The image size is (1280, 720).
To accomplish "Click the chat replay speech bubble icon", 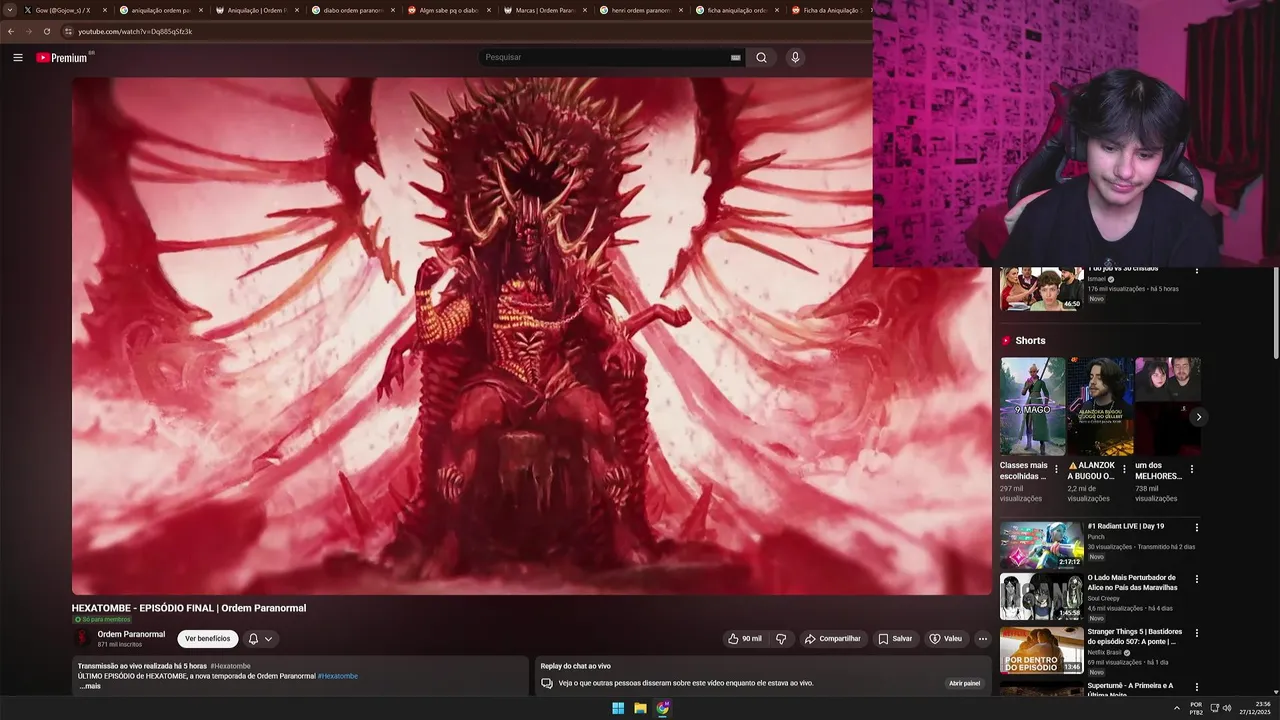I will click(x=547, y=684).
